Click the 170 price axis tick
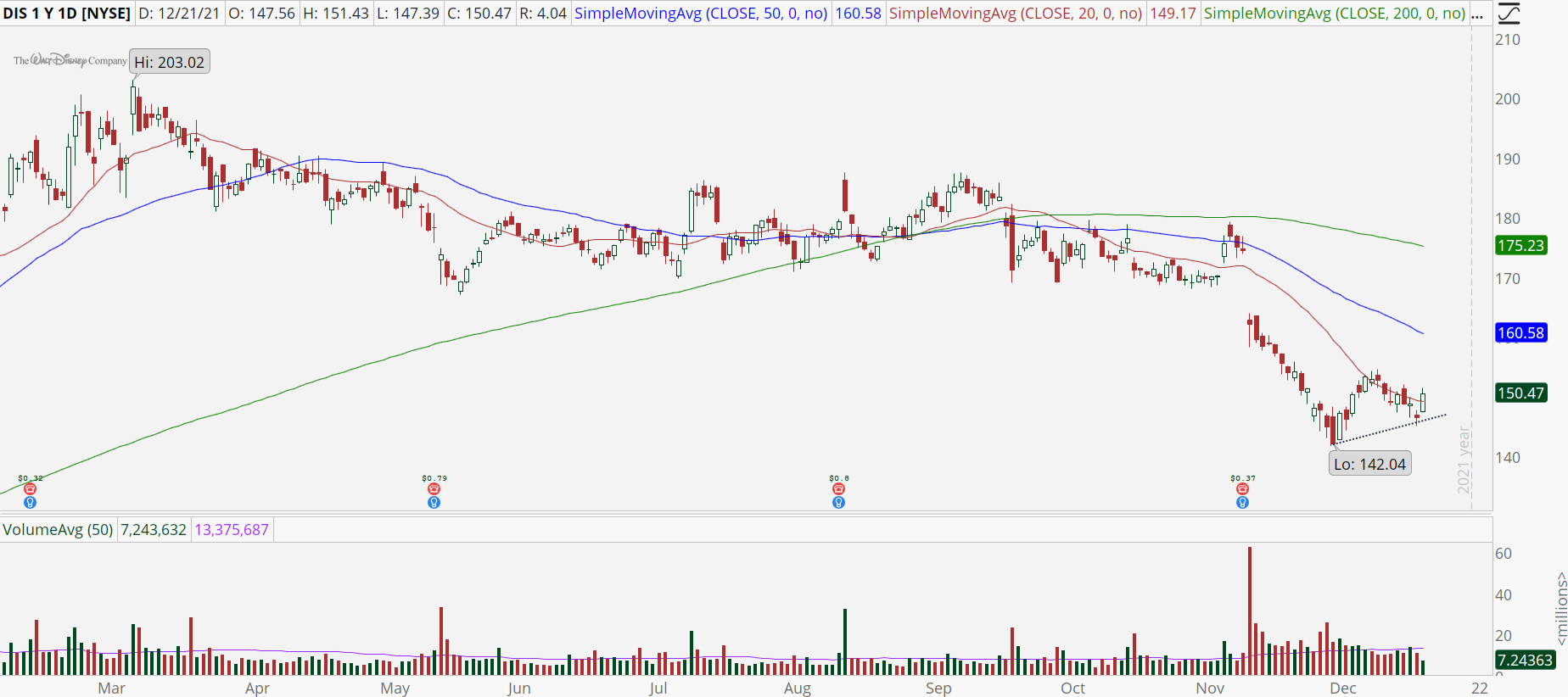Image resolution: width=1568 pixels, height=697 pixels. pyautogui.click(x=1508, y=278)
